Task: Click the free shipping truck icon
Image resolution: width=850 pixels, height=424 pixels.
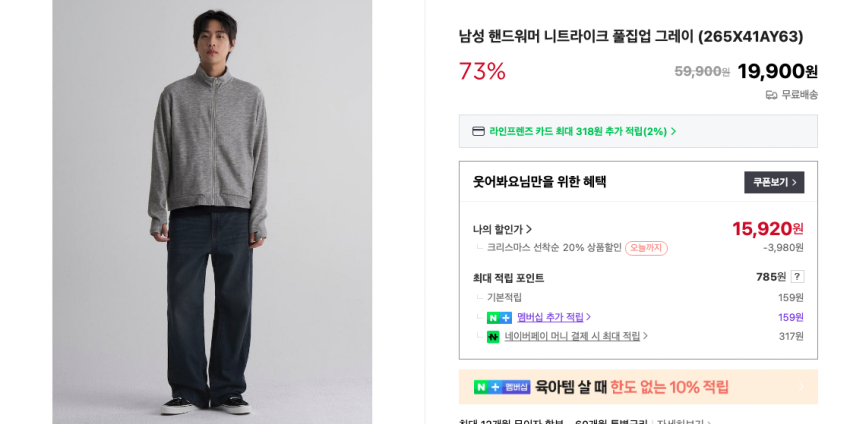Action: pos(771,95)
